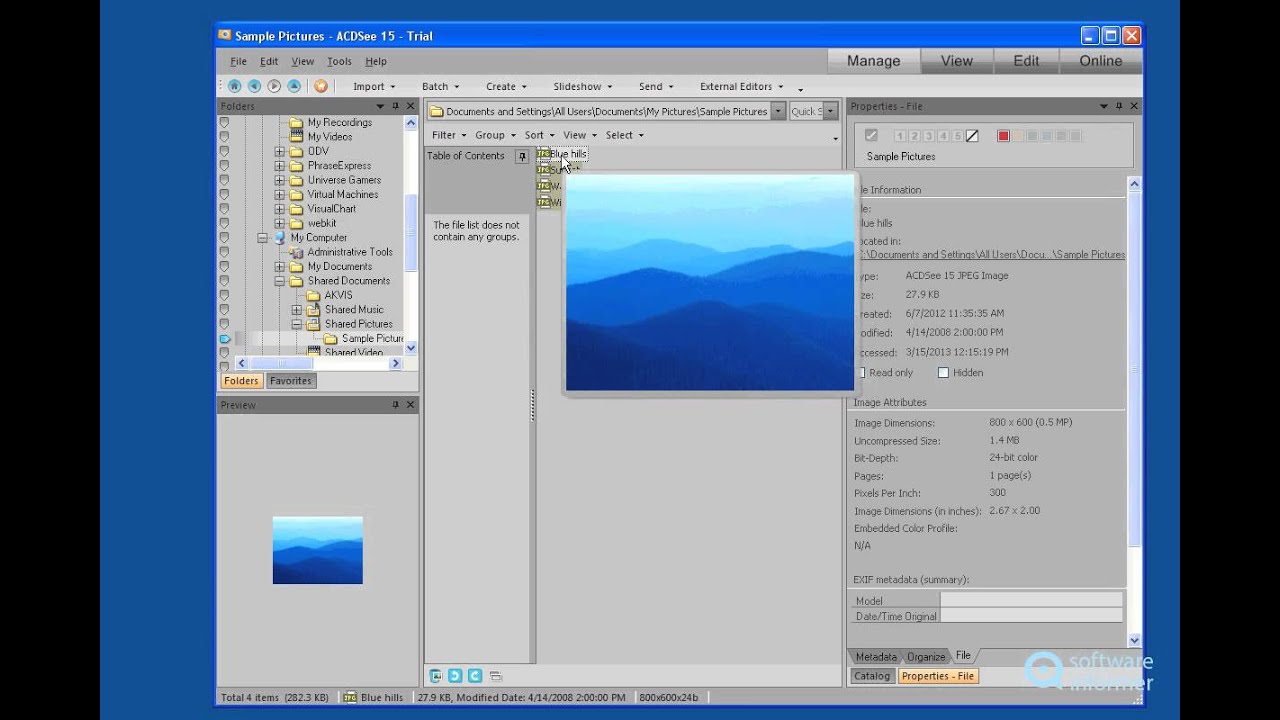The image size is (1280, 720).
Task: Click the Up one folder icon
Action: (x=294, y=86)
